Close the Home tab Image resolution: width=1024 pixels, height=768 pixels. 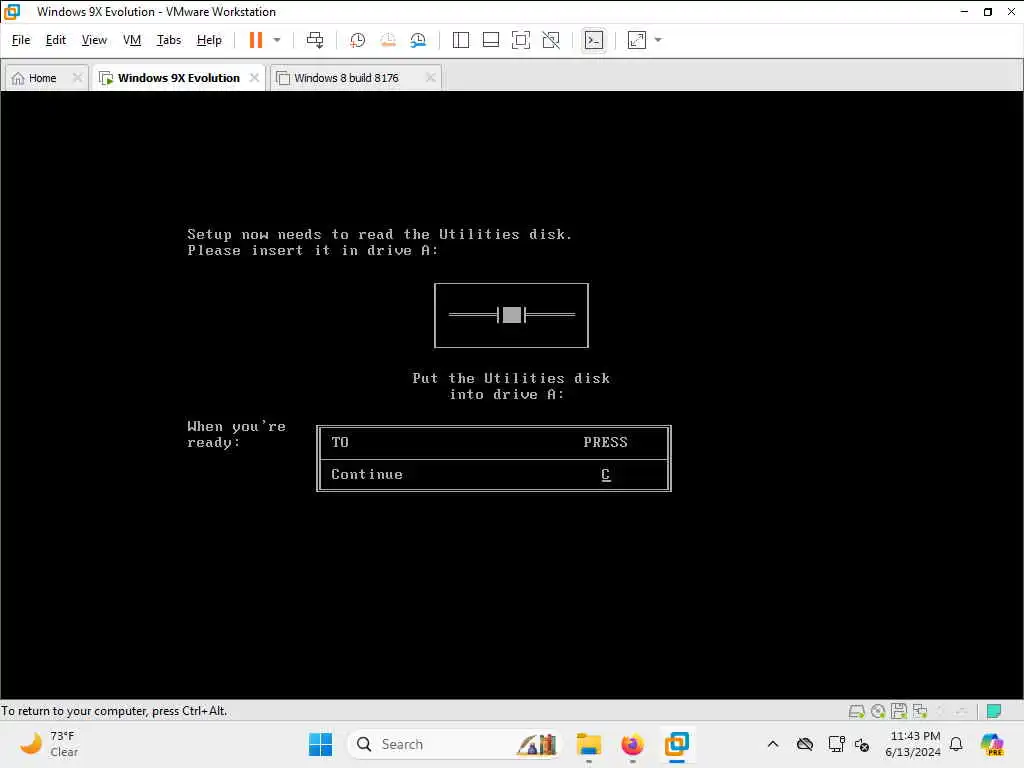point(77,78)
